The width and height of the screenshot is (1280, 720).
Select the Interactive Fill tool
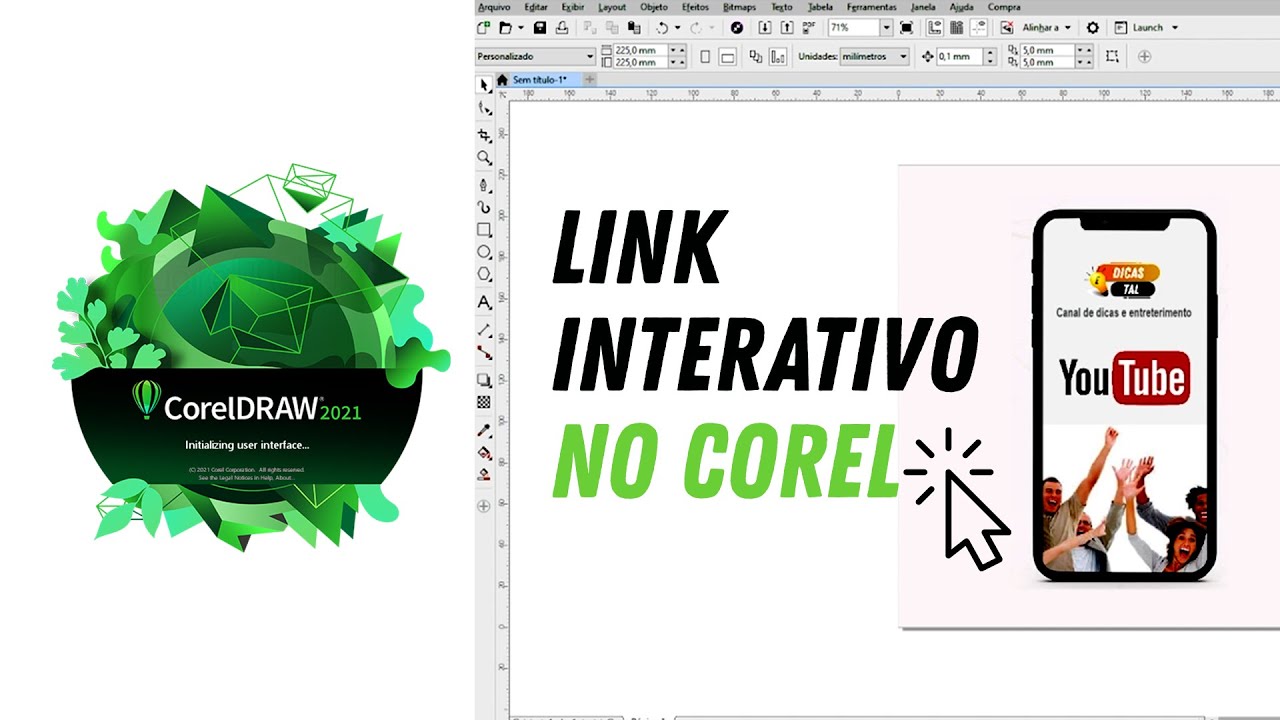[x=485, y=453]
